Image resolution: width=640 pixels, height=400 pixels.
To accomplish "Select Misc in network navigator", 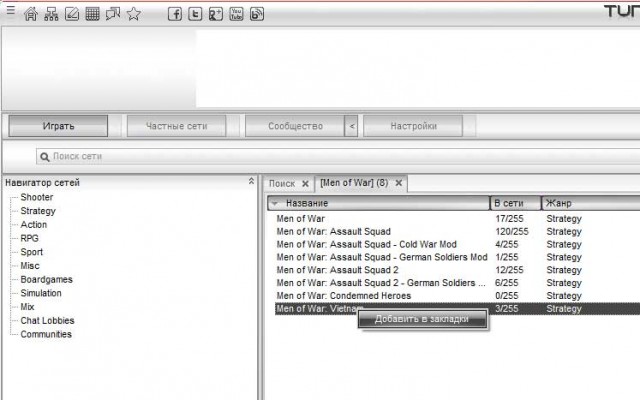I will pos(30,266).
